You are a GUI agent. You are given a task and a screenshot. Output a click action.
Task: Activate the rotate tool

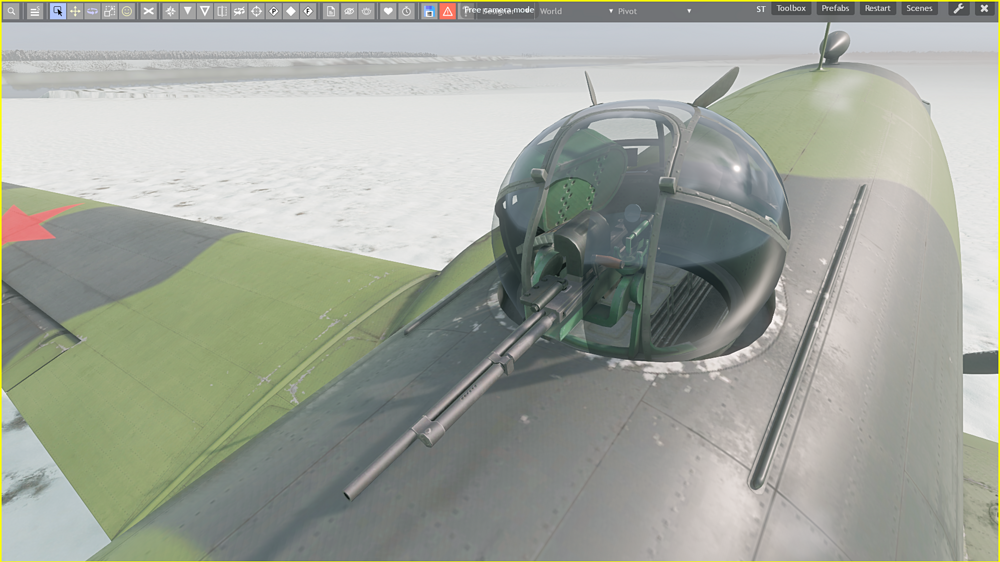tap(92, 11)
